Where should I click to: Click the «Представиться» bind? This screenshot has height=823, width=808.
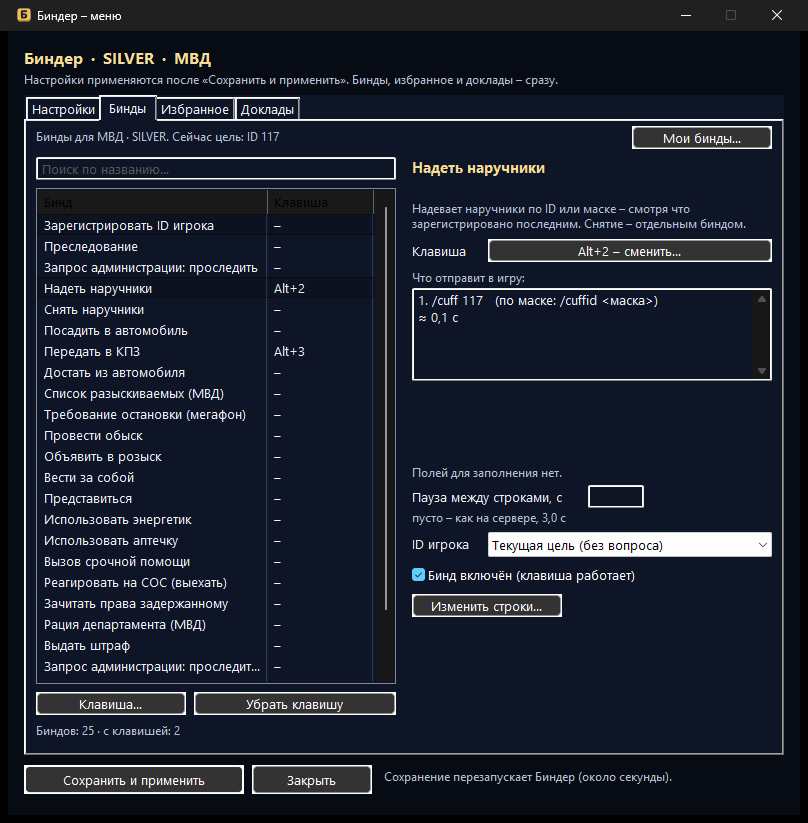point(205,499)
